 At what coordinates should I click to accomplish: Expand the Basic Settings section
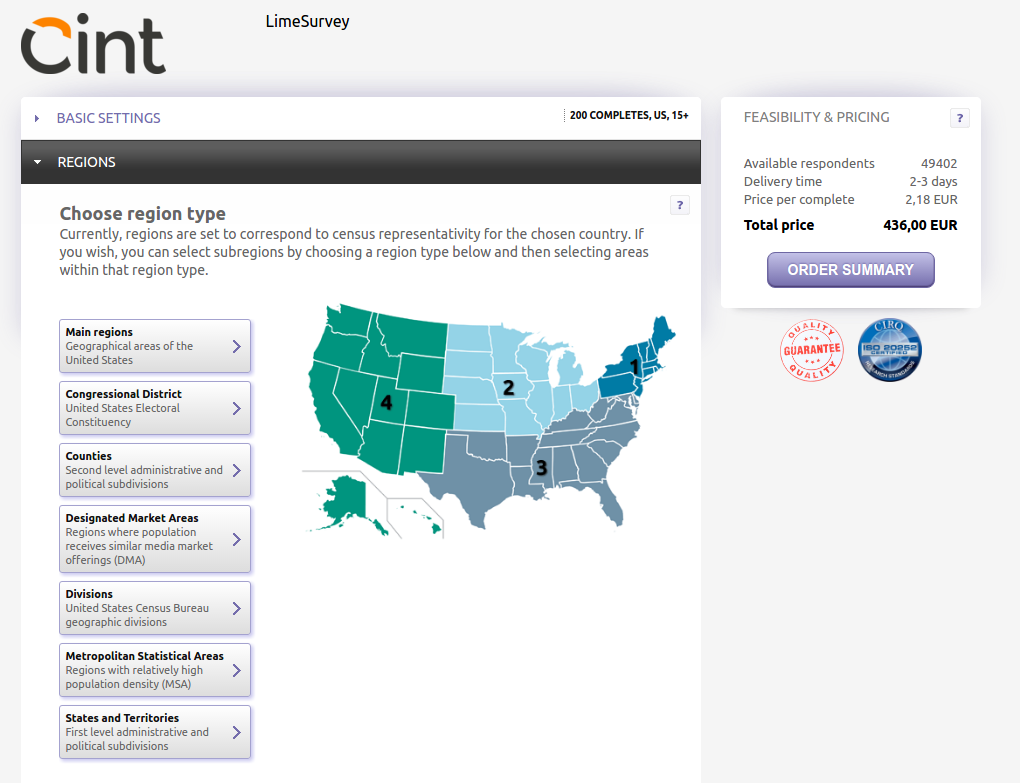[x=108, y=118]
